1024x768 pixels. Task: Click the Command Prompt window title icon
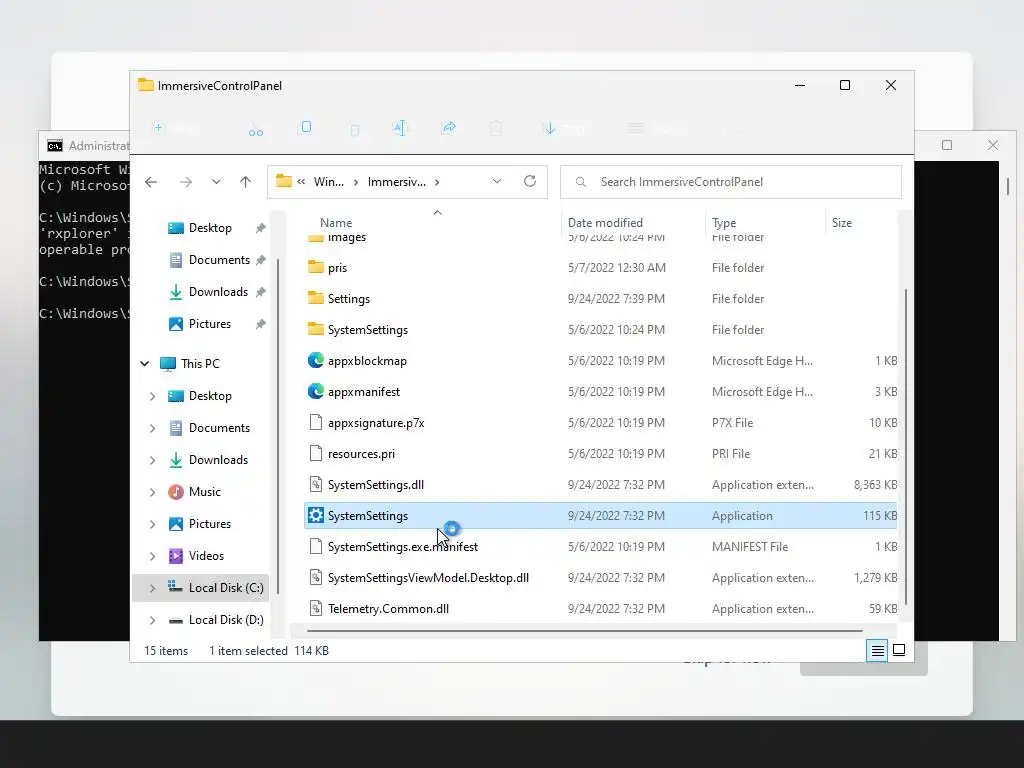(x=55, y=146)
